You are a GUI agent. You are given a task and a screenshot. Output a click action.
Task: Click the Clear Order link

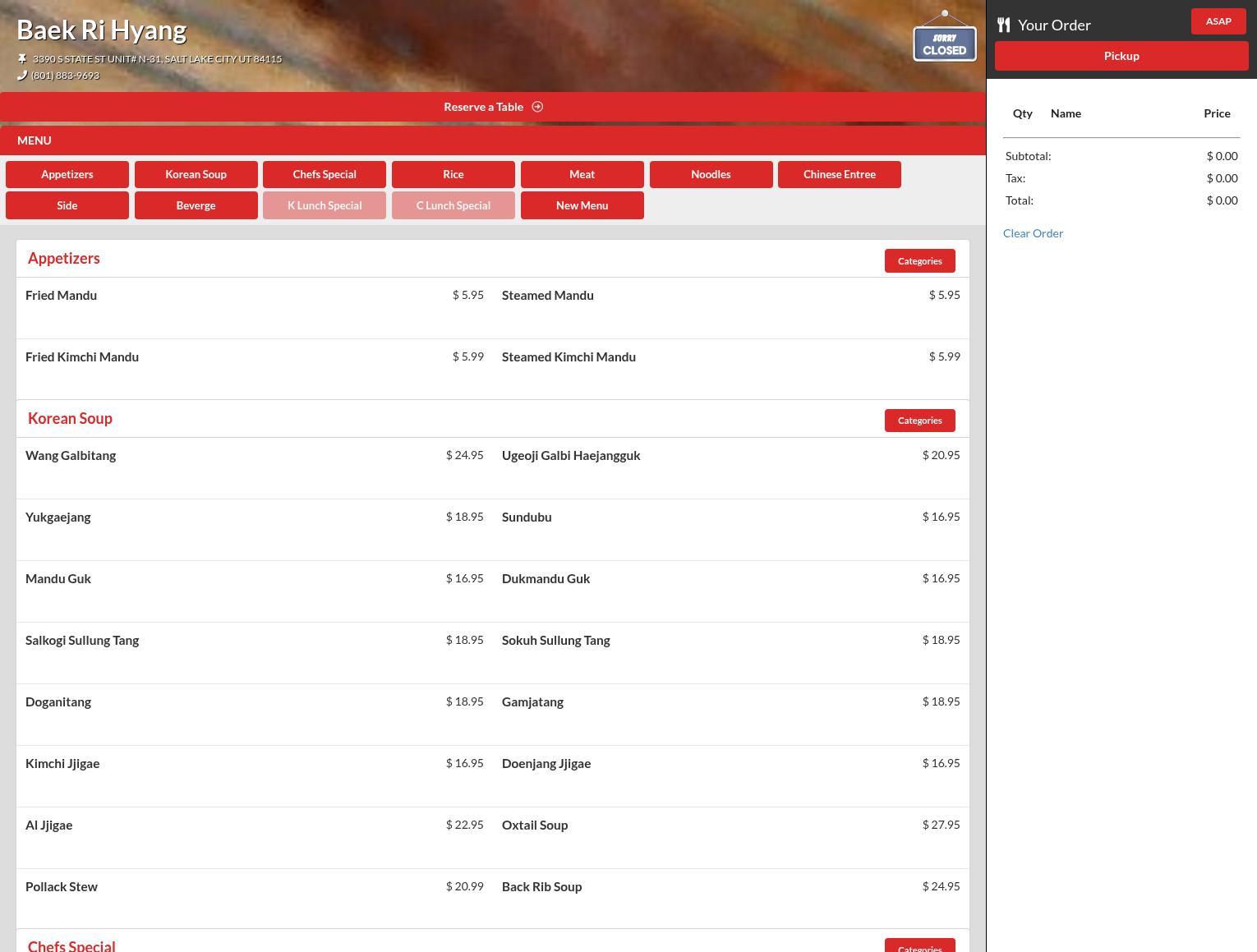[1033, 233]
